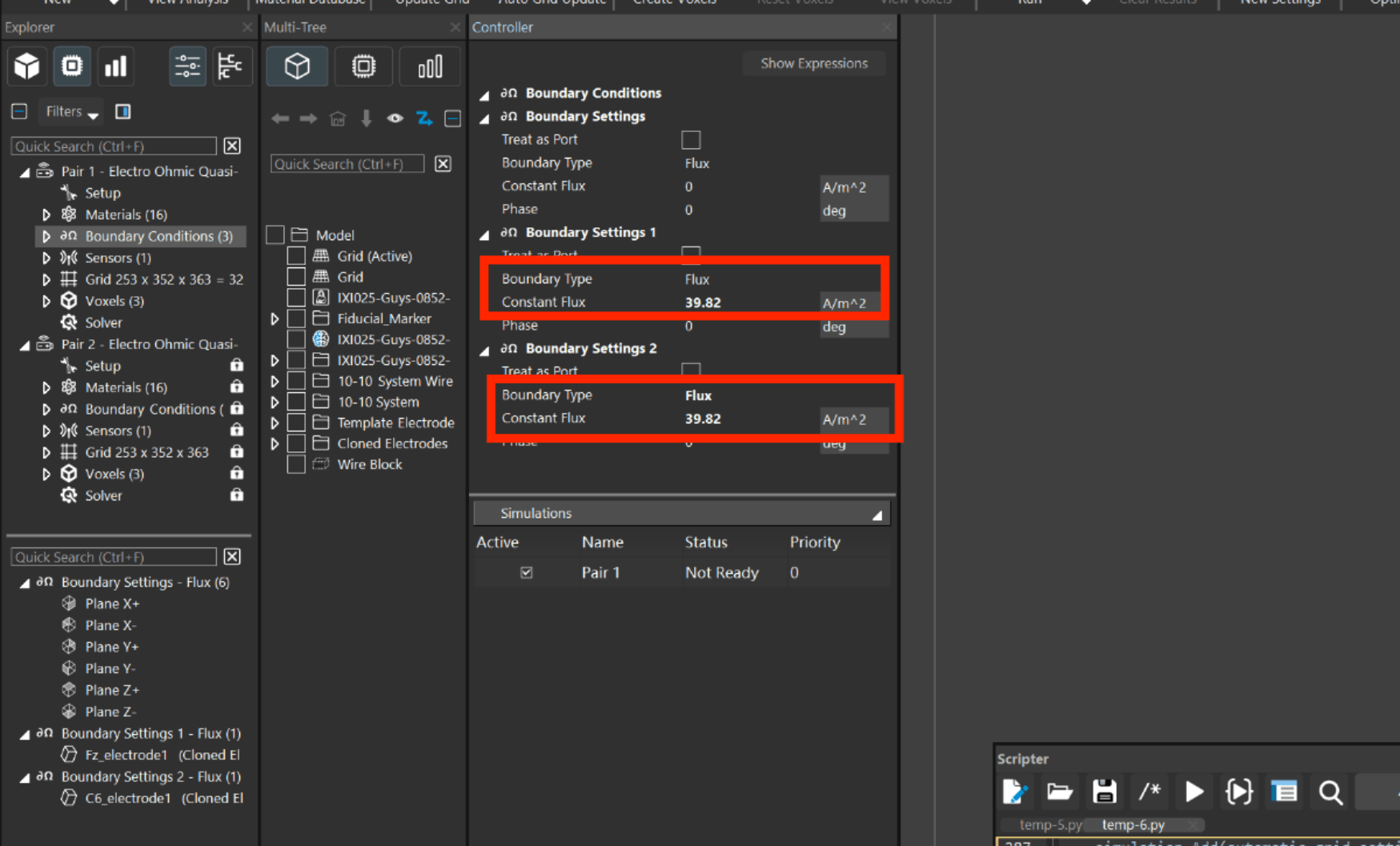Viewport: 1400px width, 846px height.
Task: Open script file via folder icon in Scripter
Action: 1060,792
